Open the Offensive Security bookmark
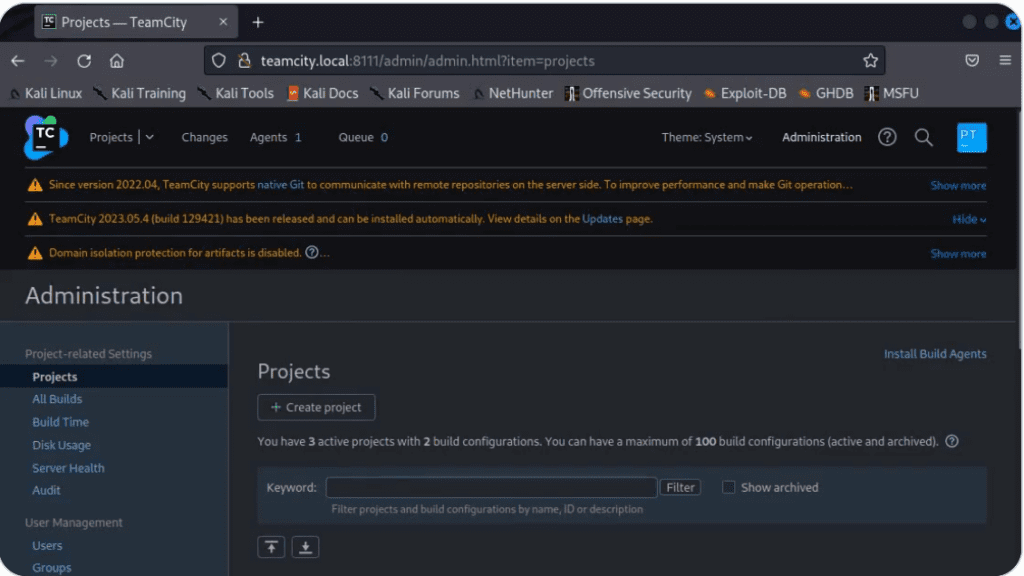This screenshot has width=1024, height=576. pos(628,93)
